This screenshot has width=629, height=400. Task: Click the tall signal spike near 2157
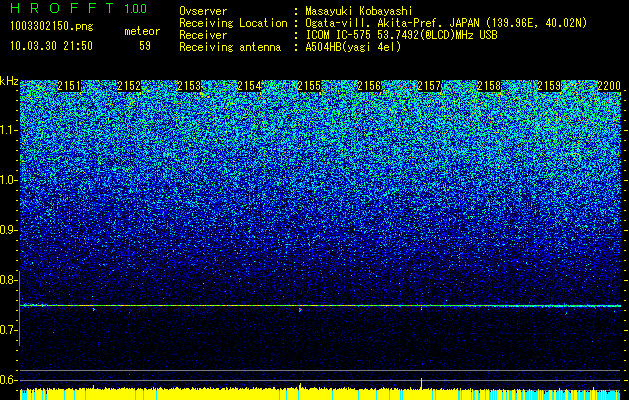[421, 383]
